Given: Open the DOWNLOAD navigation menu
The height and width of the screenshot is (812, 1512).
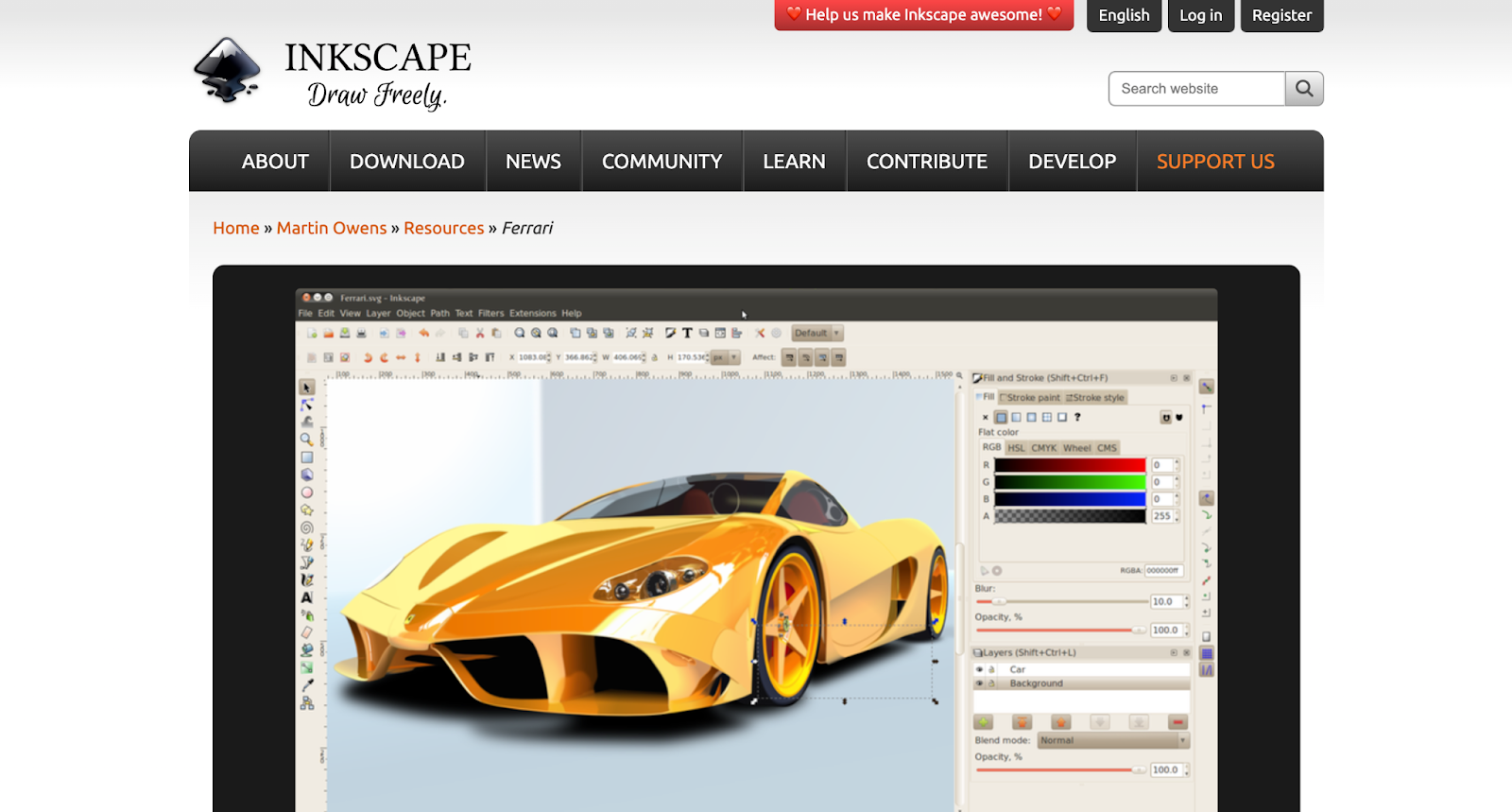Looking at the screenshot, I should tap(407, 162).
